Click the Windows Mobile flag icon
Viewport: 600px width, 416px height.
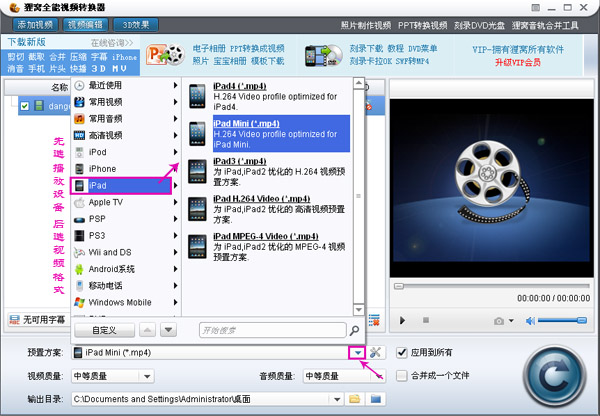click(79, 302)
